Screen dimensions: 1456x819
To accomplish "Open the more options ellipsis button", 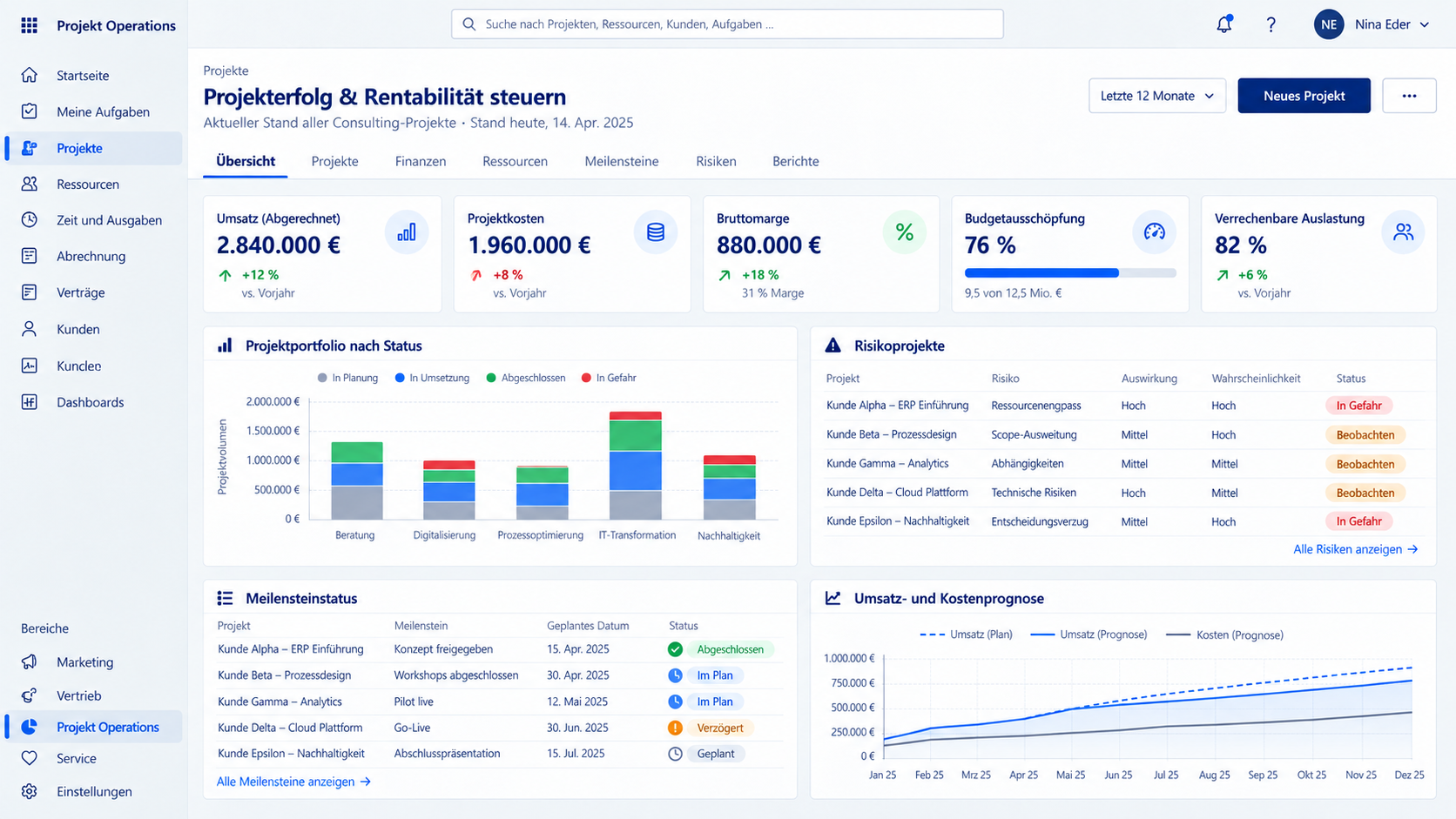I will [1409, 96].
